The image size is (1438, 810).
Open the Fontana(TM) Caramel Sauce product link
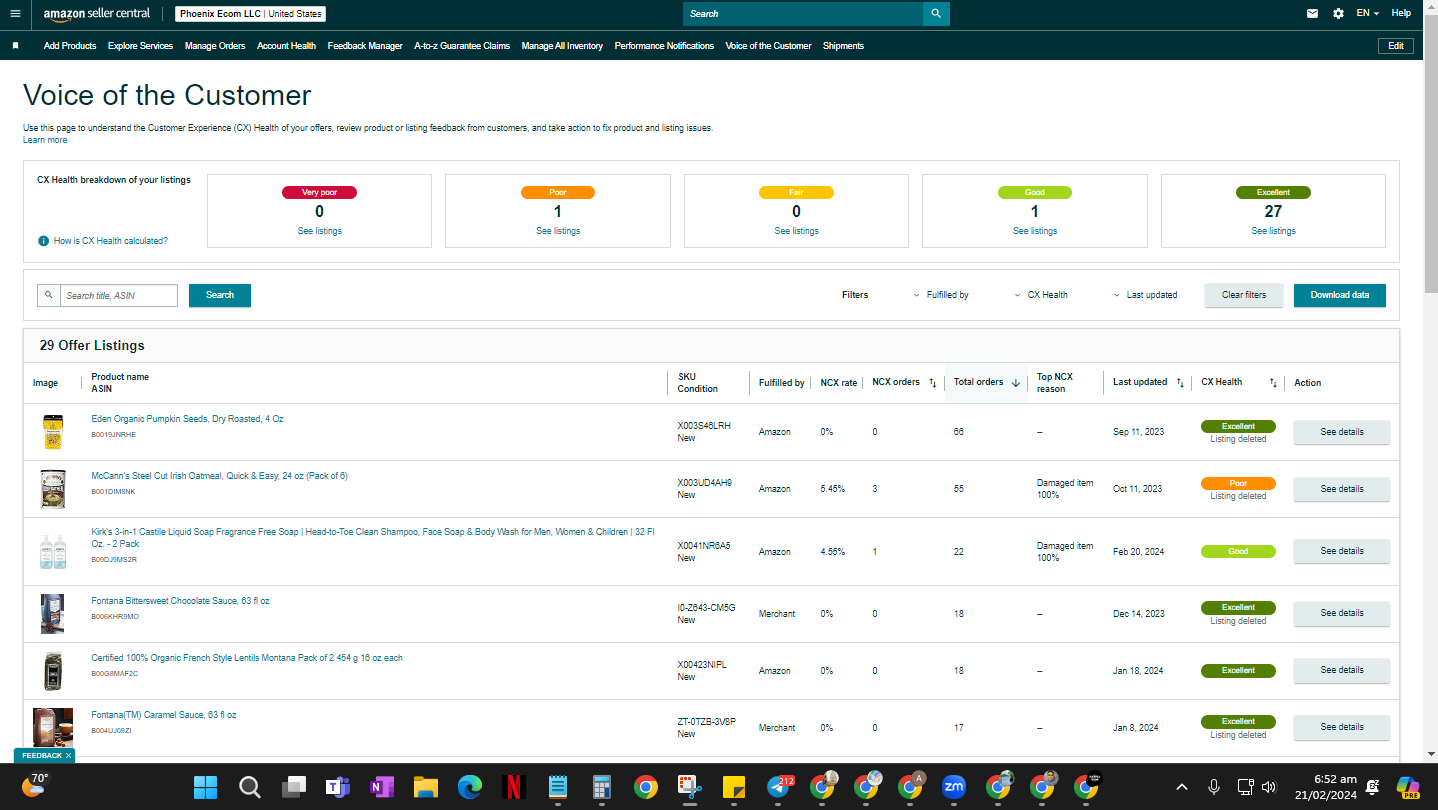(x=164, y=715)
